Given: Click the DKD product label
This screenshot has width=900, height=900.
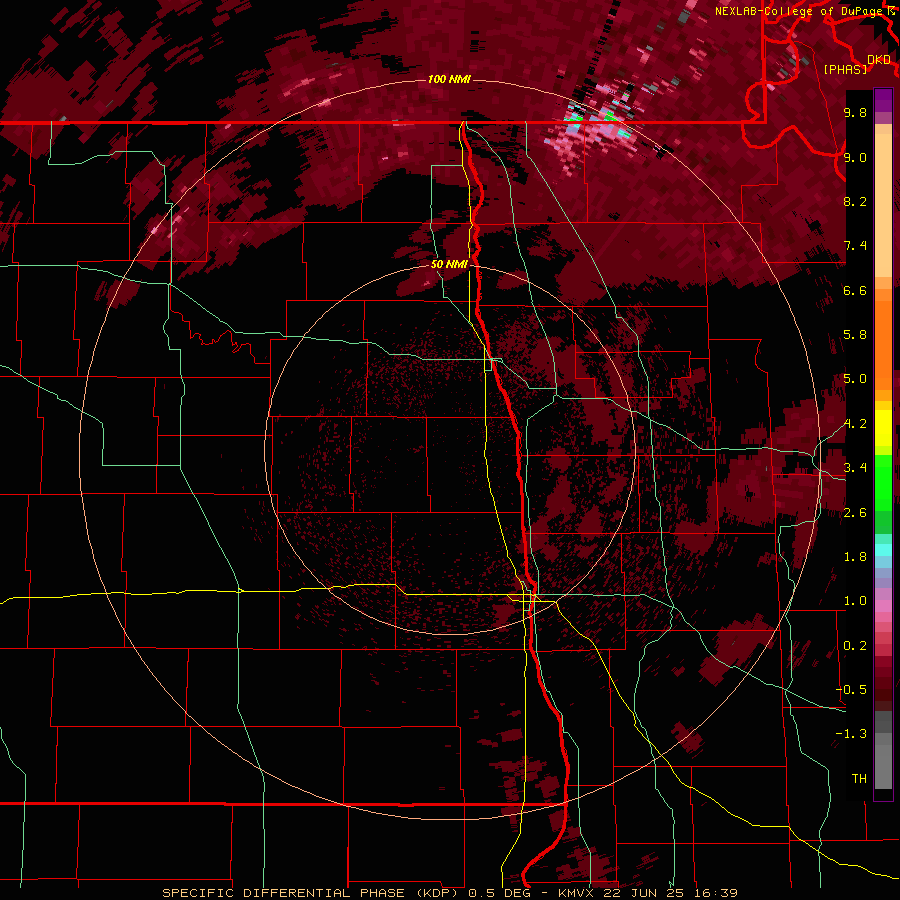Looking at the screenshot, I should pyautogui.click(x=879, y=60).
